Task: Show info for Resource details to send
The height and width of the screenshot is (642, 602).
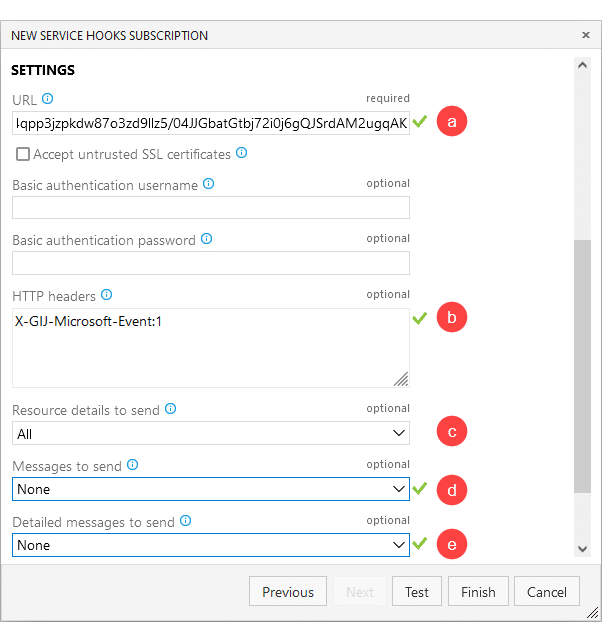Action: click(x=170, y=409)
